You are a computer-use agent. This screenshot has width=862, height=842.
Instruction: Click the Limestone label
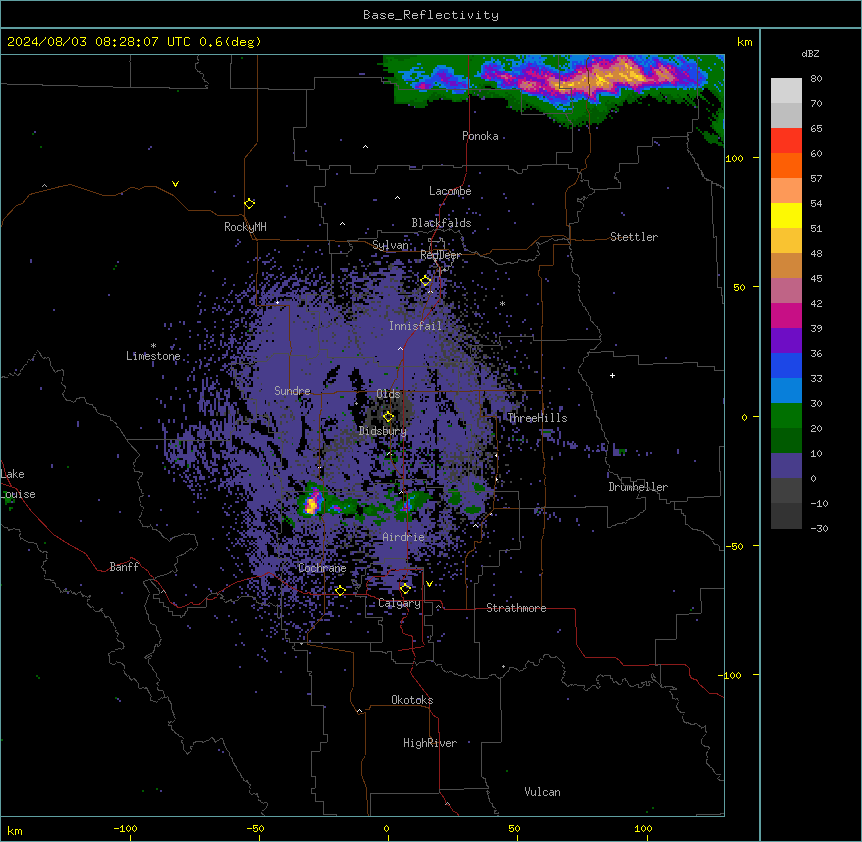coord(153,356)
